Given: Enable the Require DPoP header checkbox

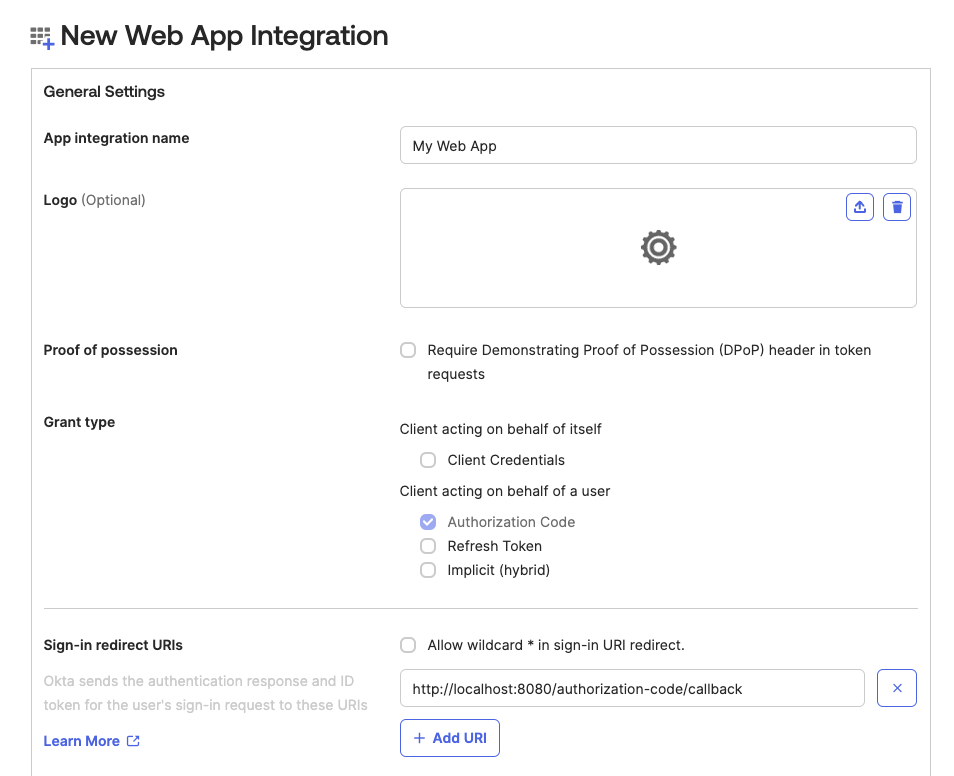Looking at the screenshot, I should point(408,350).
